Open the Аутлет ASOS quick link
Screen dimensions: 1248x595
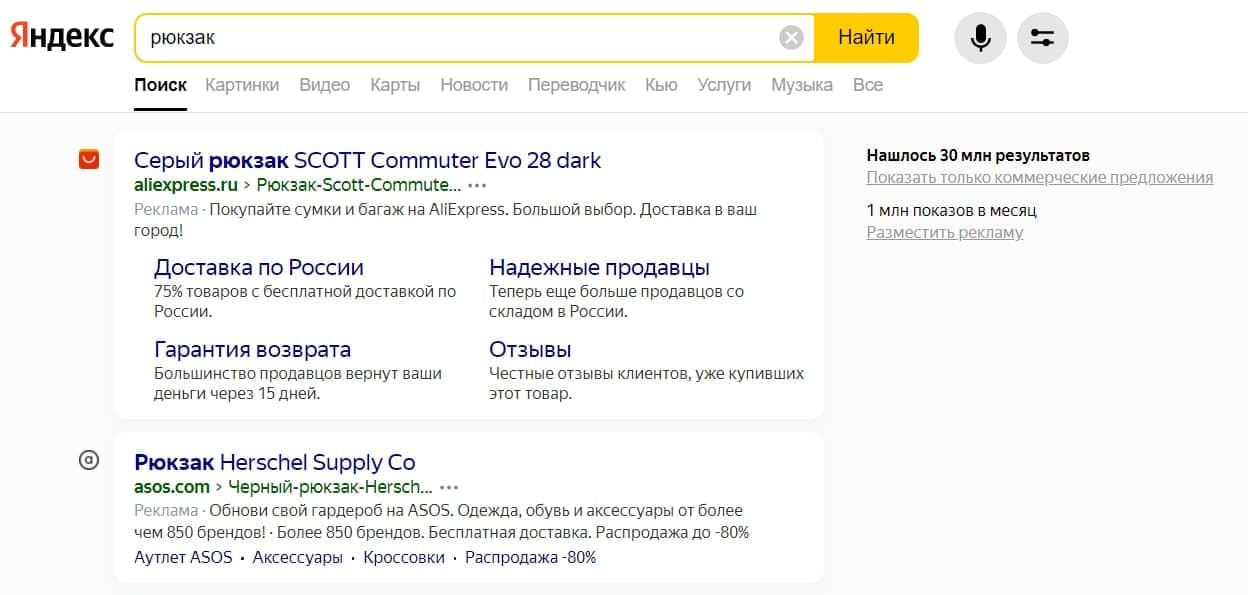tap(183, 557)
